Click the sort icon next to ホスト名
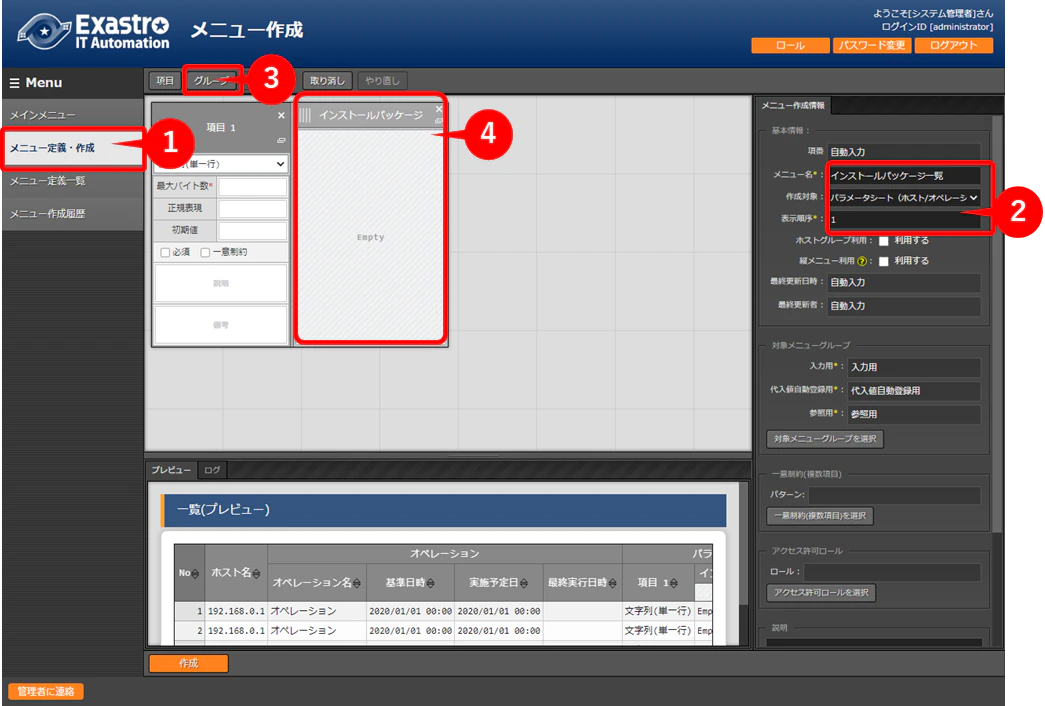The image size is (1045, 706). coord(257,573)
